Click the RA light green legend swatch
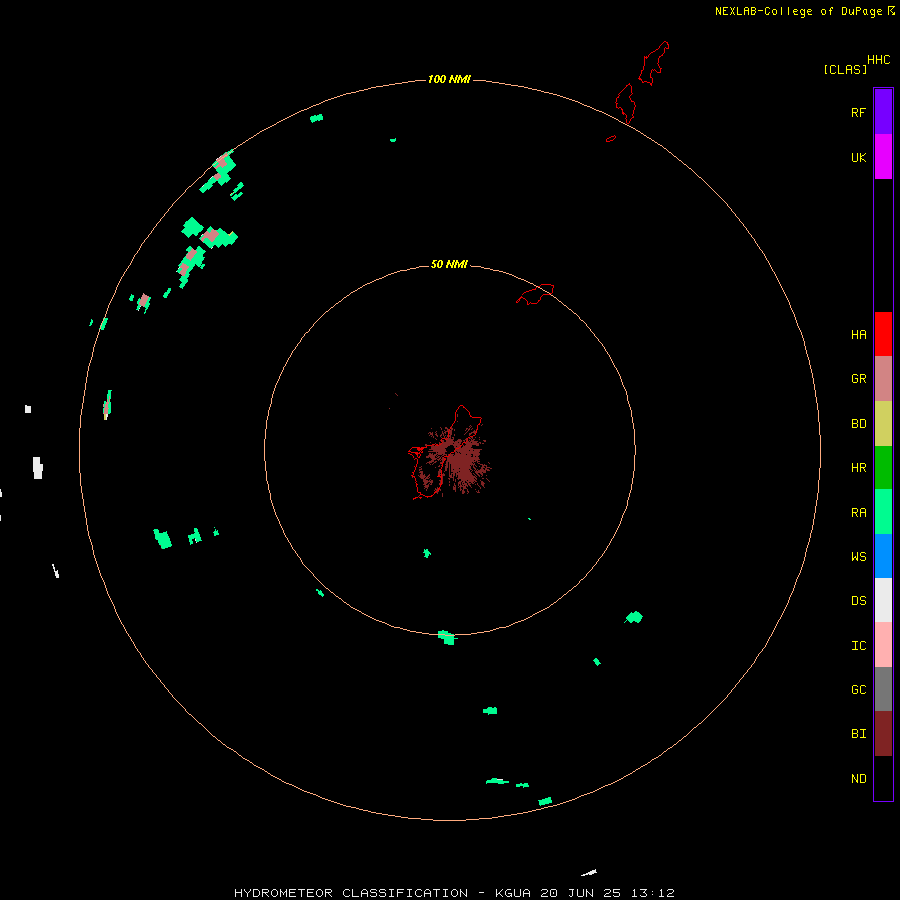The width and height of the screenshot is (900, 900). click(x=883, y=512)
